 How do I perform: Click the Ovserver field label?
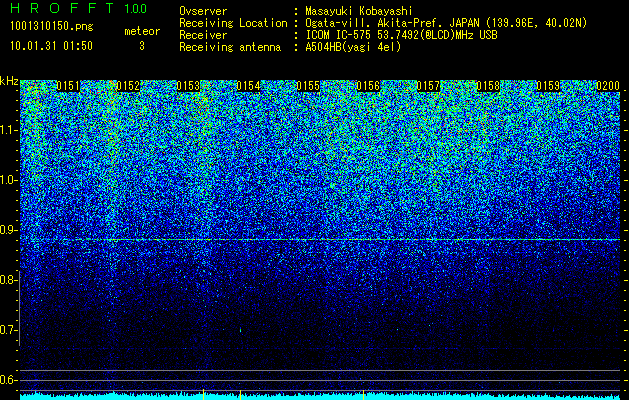tap(203, 11)
